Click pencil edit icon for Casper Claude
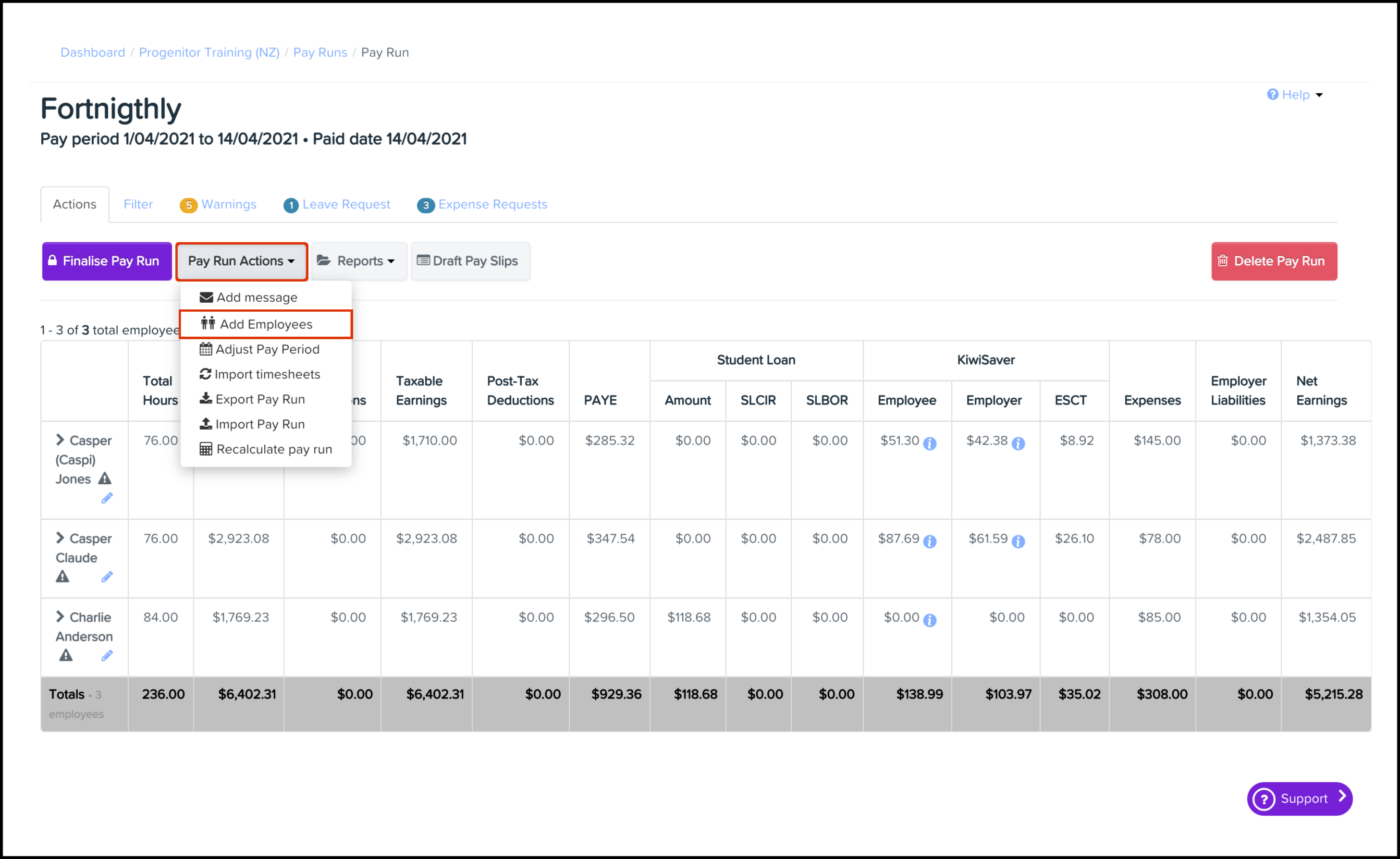Image resolution: width=1400 pixels, height=859 pixels. click(107, 577)
